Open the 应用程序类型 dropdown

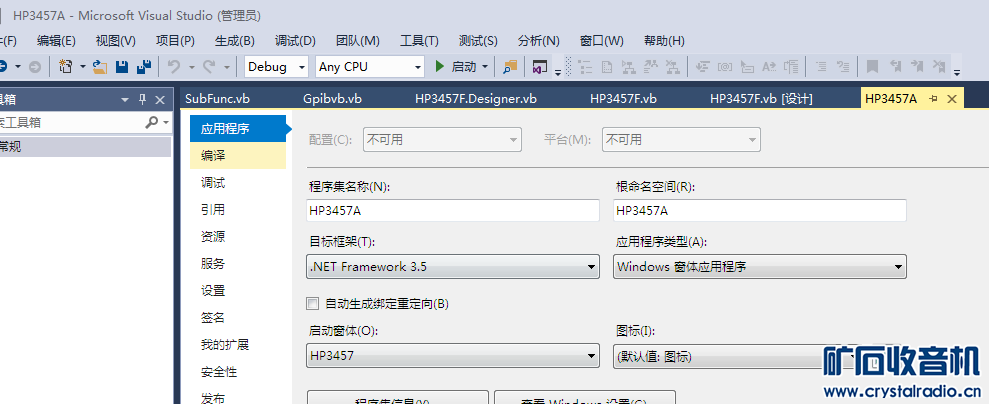click(x=759, y=267)
